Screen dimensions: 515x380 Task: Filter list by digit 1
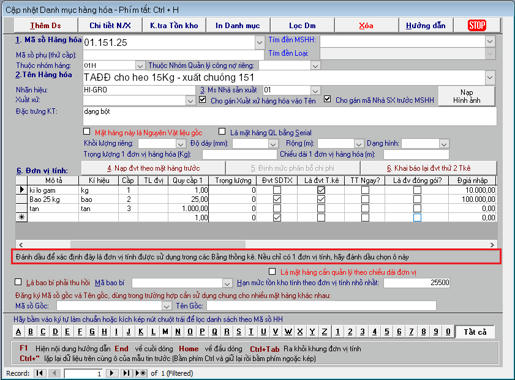[338, 332]
